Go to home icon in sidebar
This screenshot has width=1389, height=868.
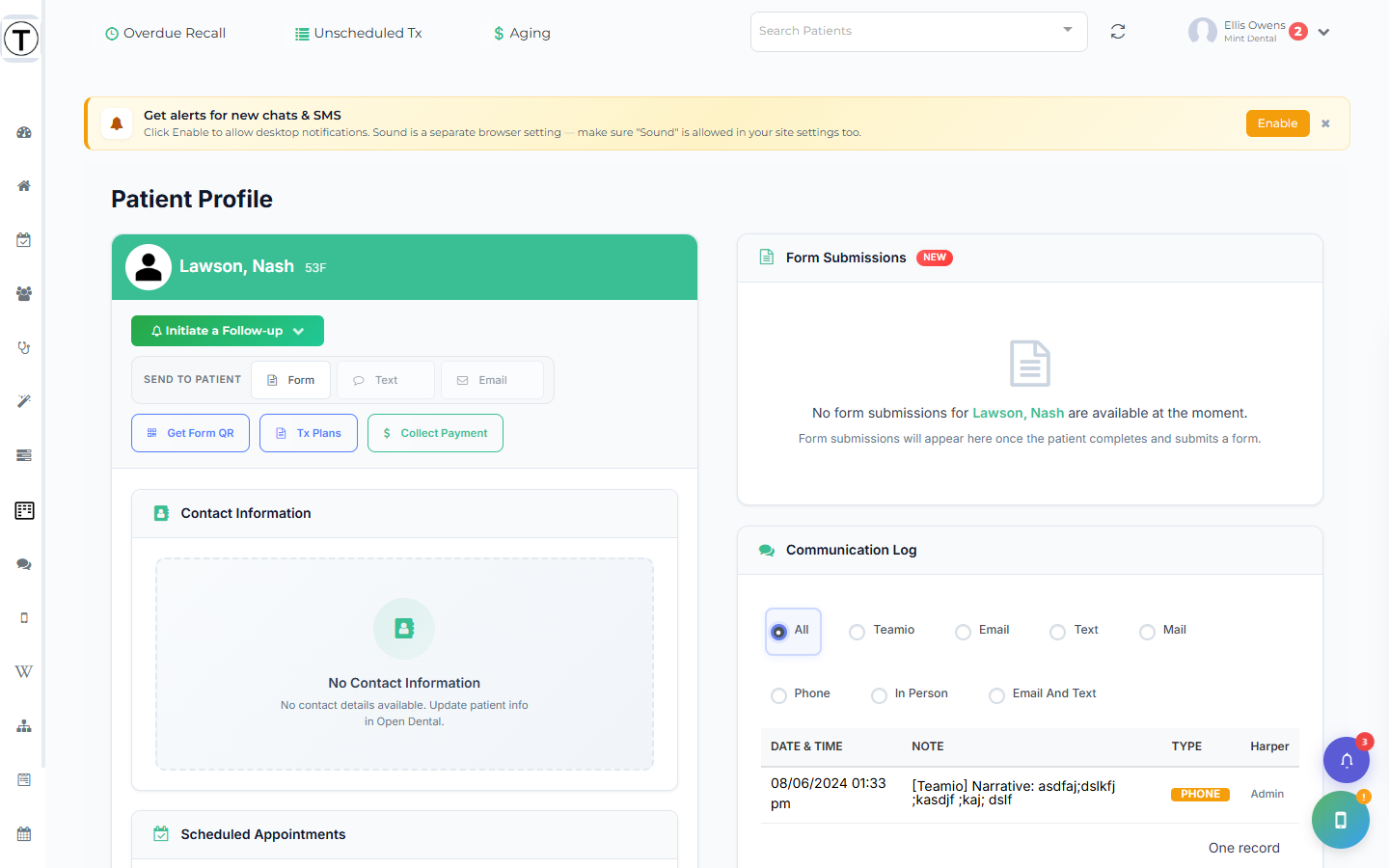[x=24, y=186]
